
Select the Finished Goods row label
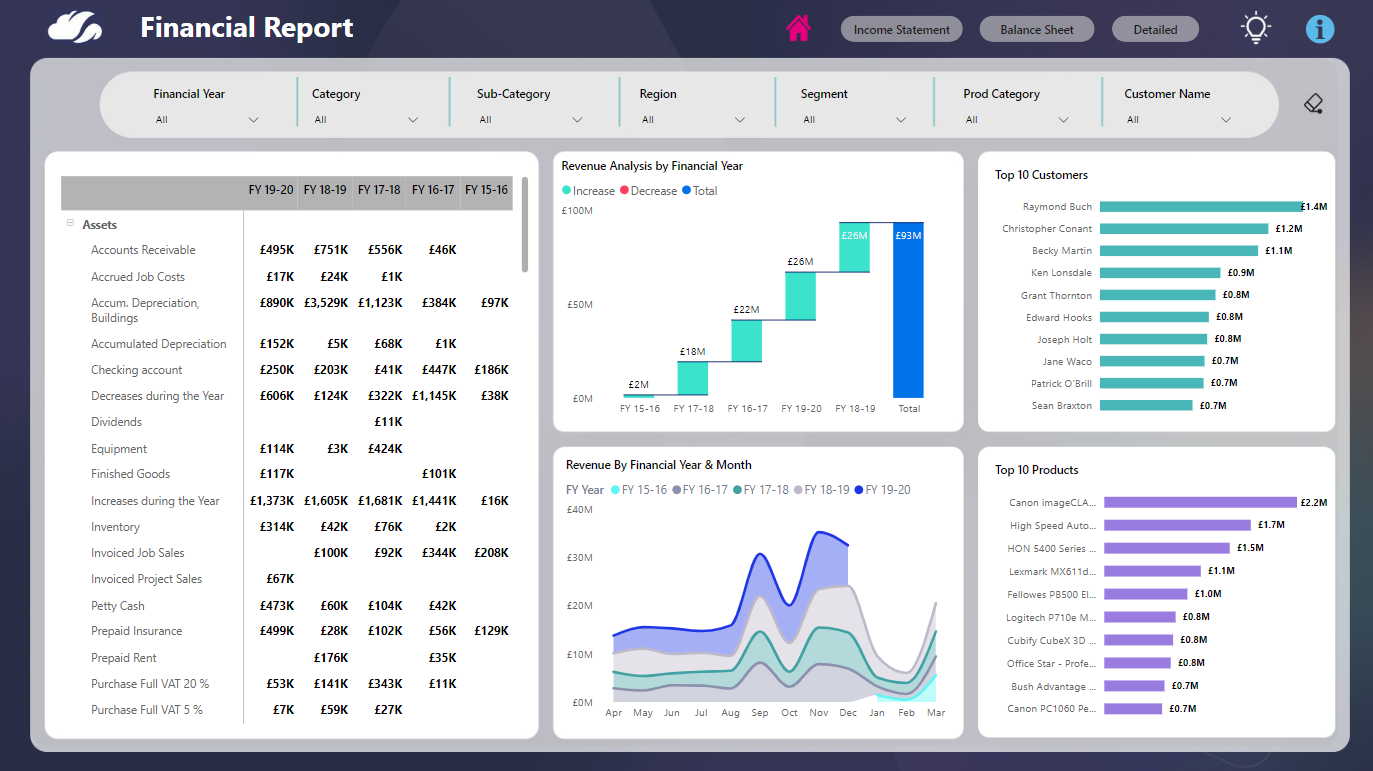pyautogui.click(x=131, y=474)
